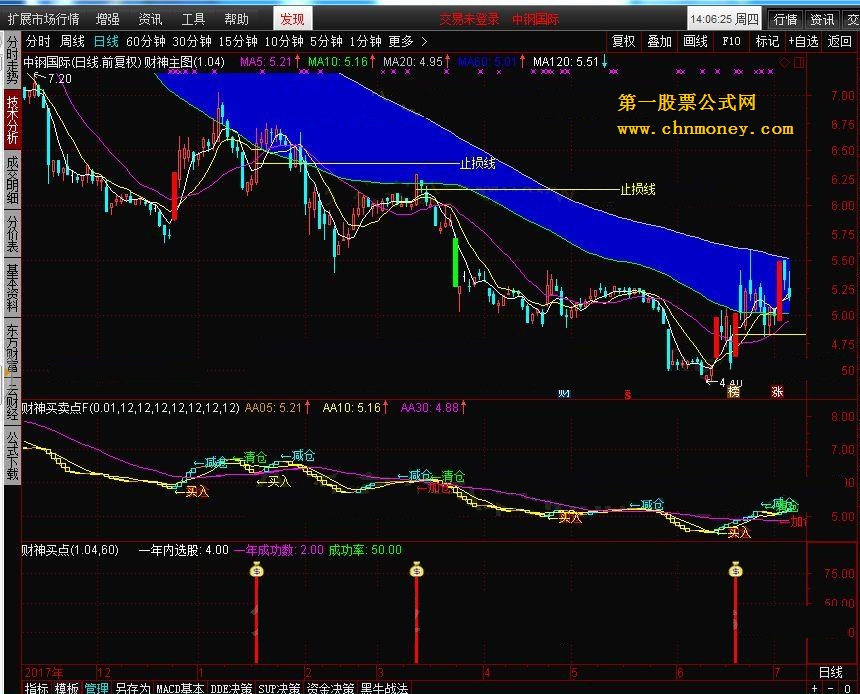Click the 叠加 overlay button
This screenshot has width=860, height=694.
[x=659, y=41]
